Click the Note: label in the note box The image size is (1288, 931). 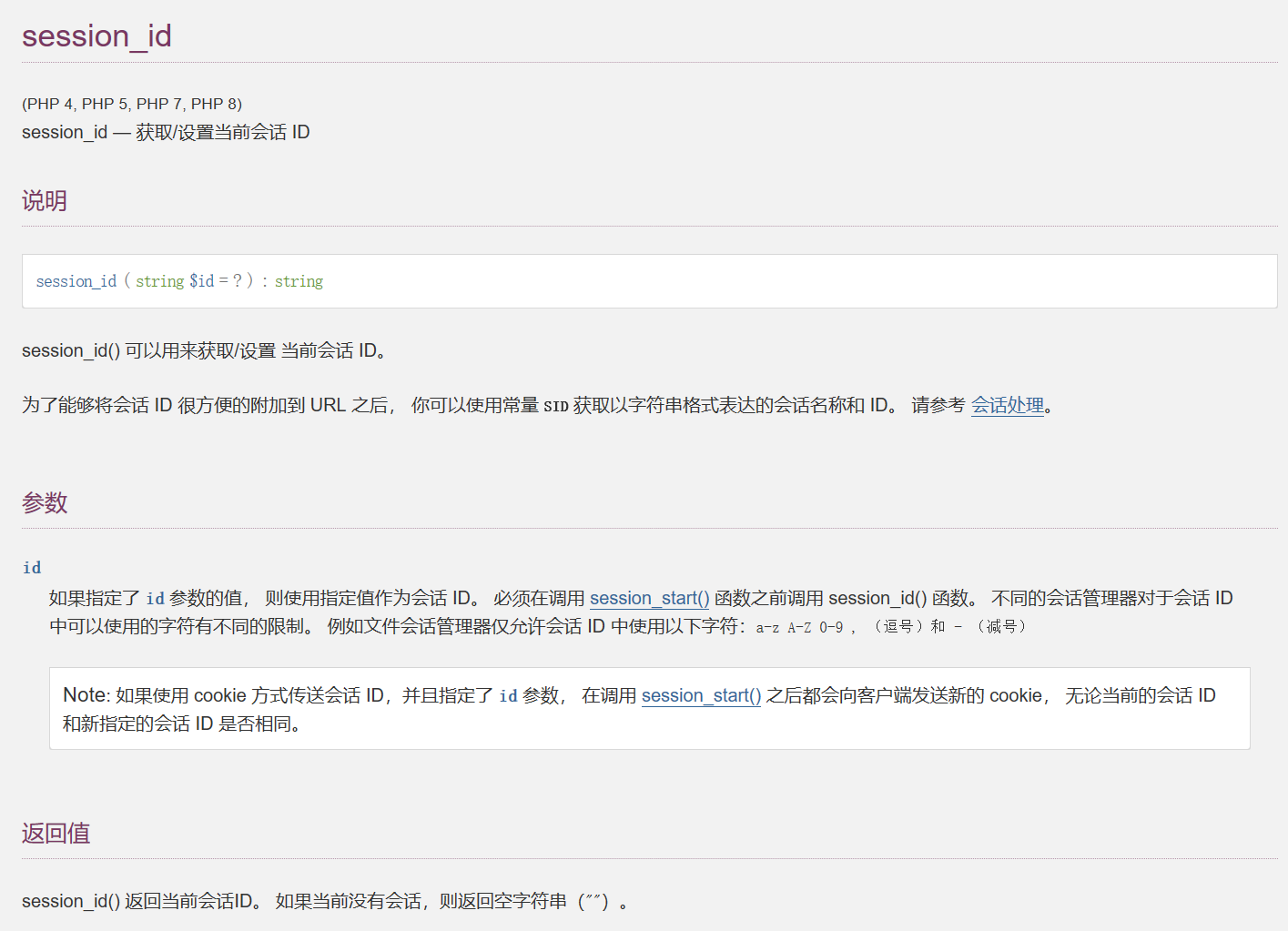click(86, 695)
